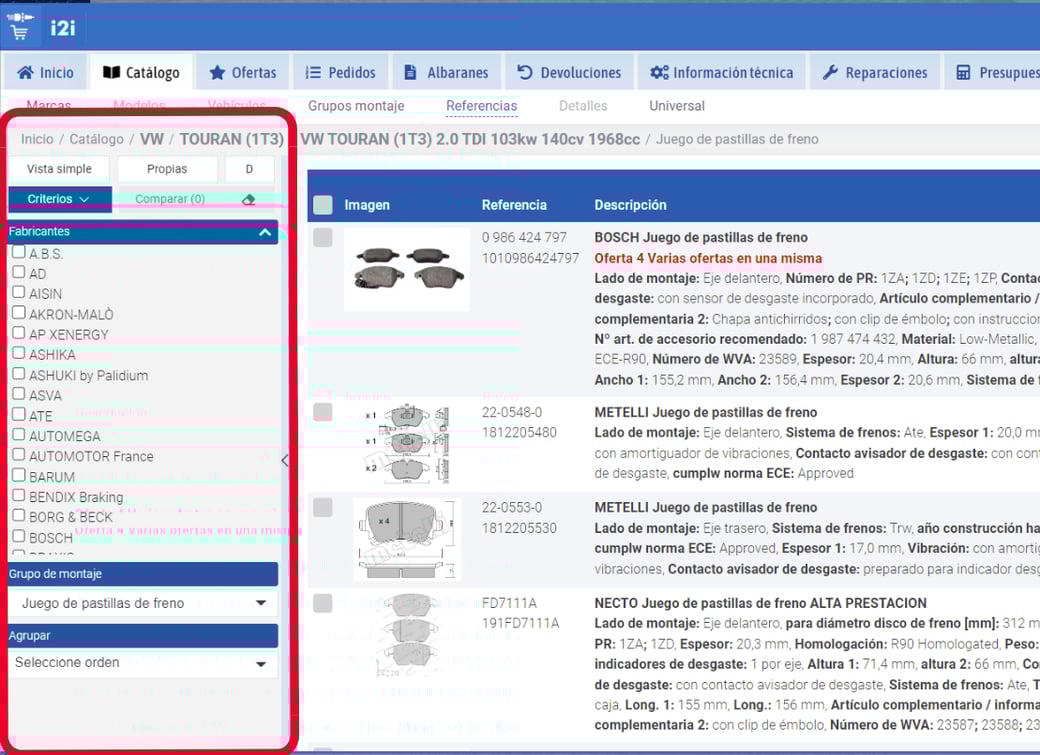
Task: Collapse the left sidebar arrow
Action: pos(285,460)
